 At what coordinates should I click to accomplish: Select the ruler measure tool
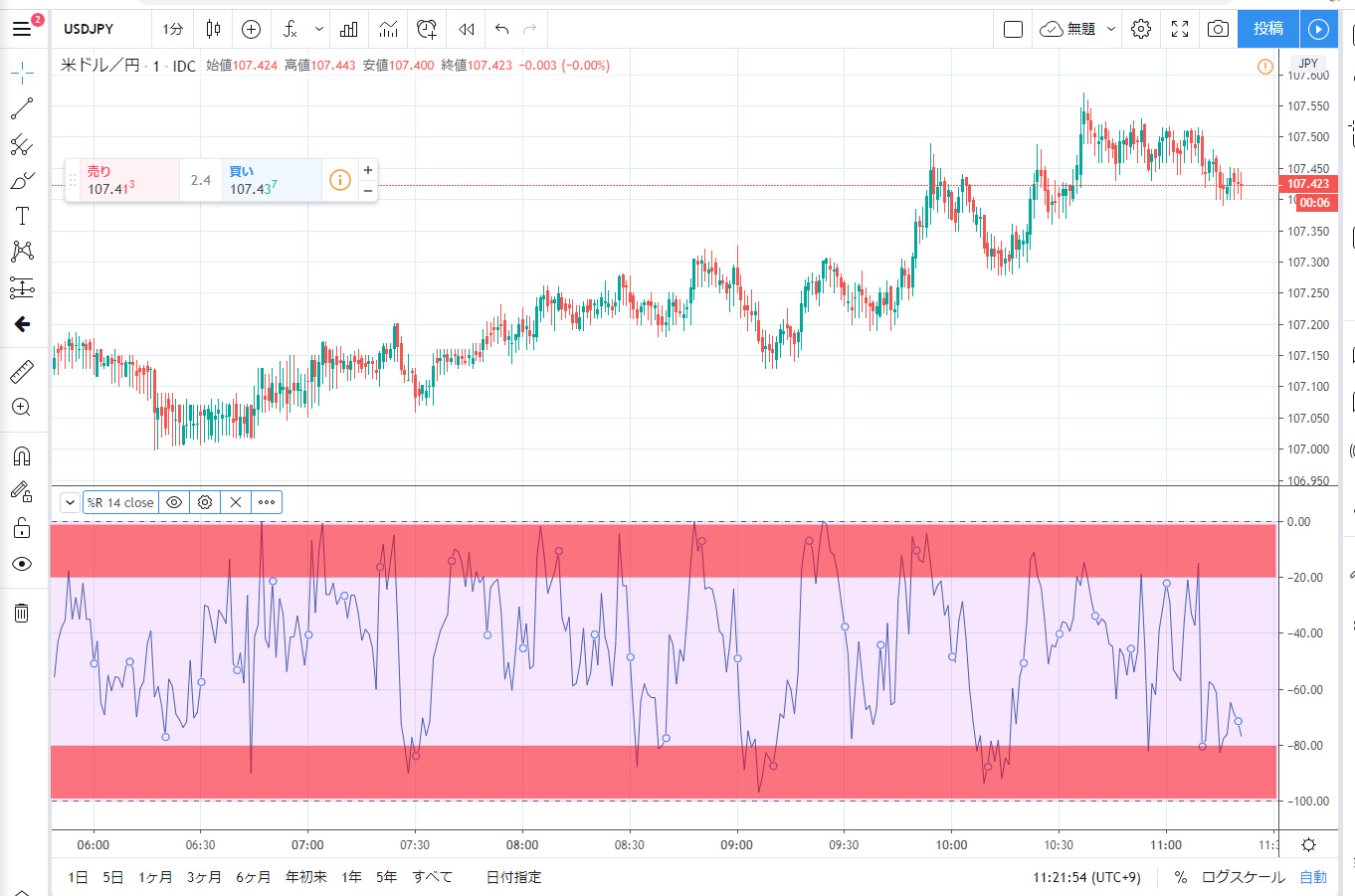[22, 372]
